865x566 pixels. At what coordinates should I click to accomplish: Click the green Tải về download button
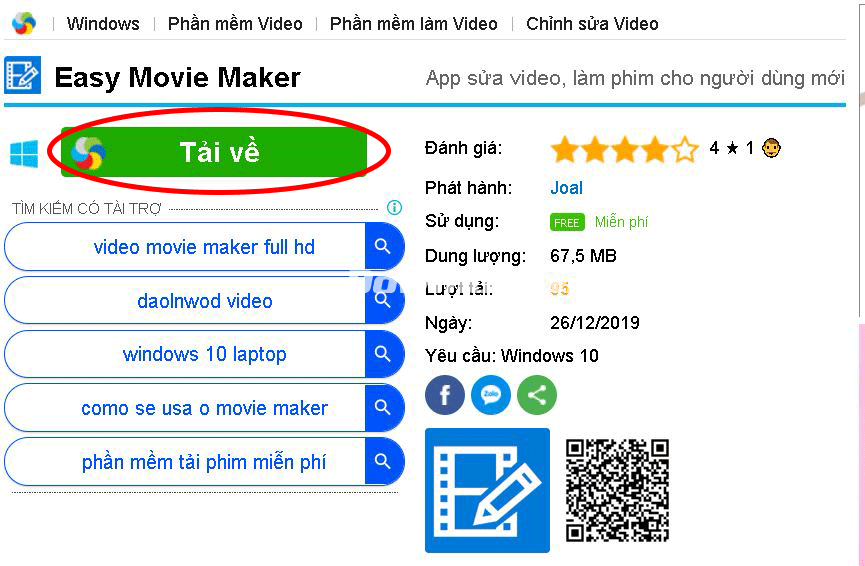tap(213, 152)
